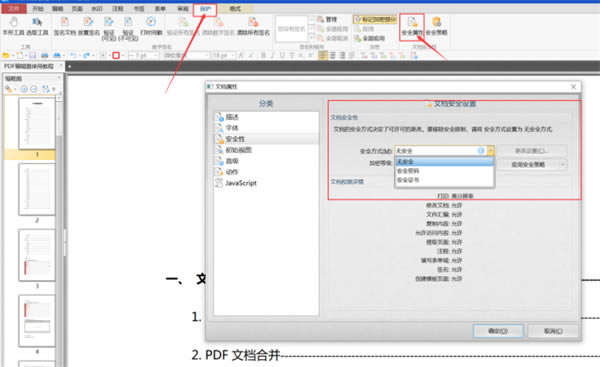Close the 文档属性 document properties dialog
Viewport: 600px width, 367px height.
pyautogui.click(x=573, y=87)
